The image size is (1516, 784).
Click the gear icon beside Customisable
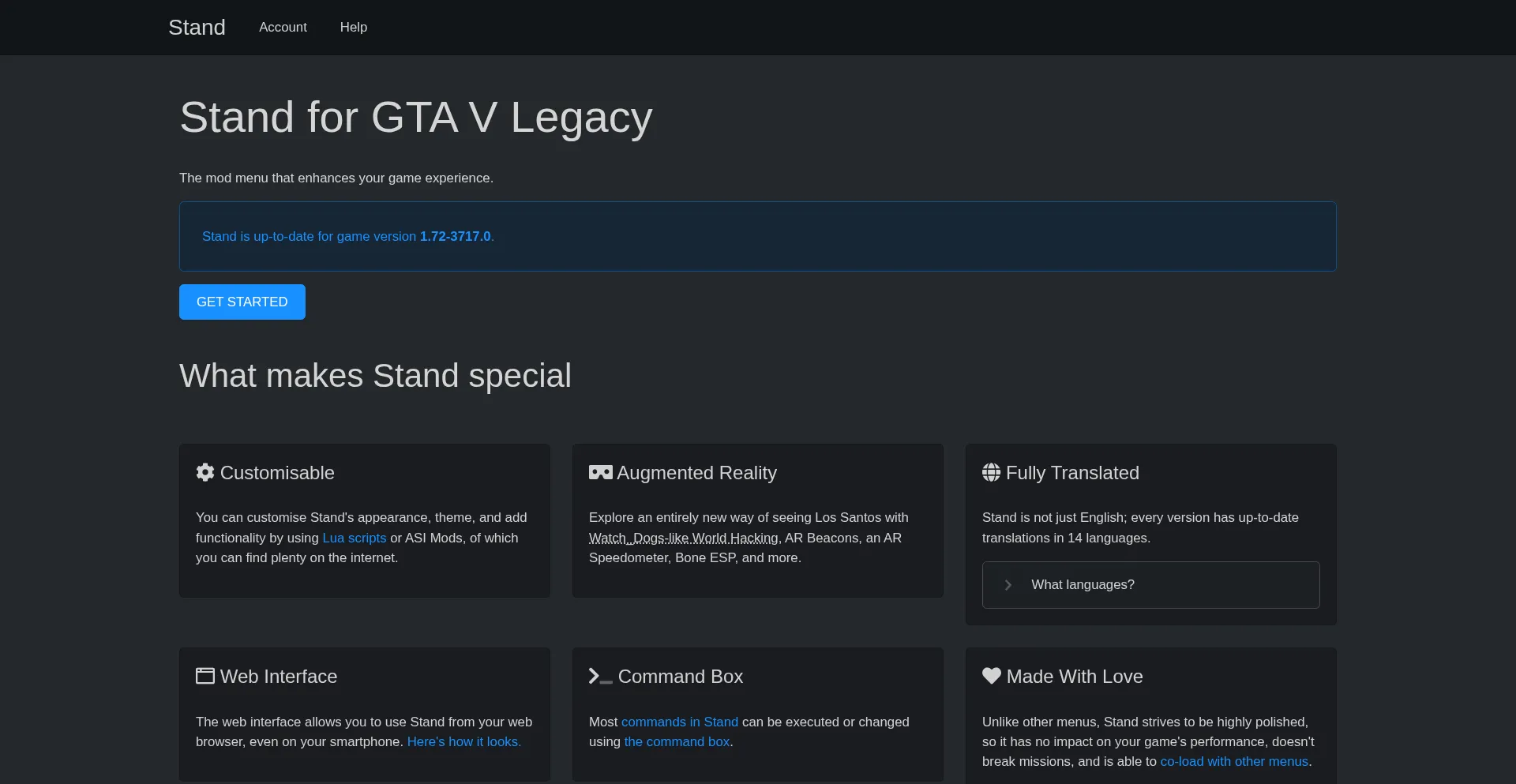(205, 472)
